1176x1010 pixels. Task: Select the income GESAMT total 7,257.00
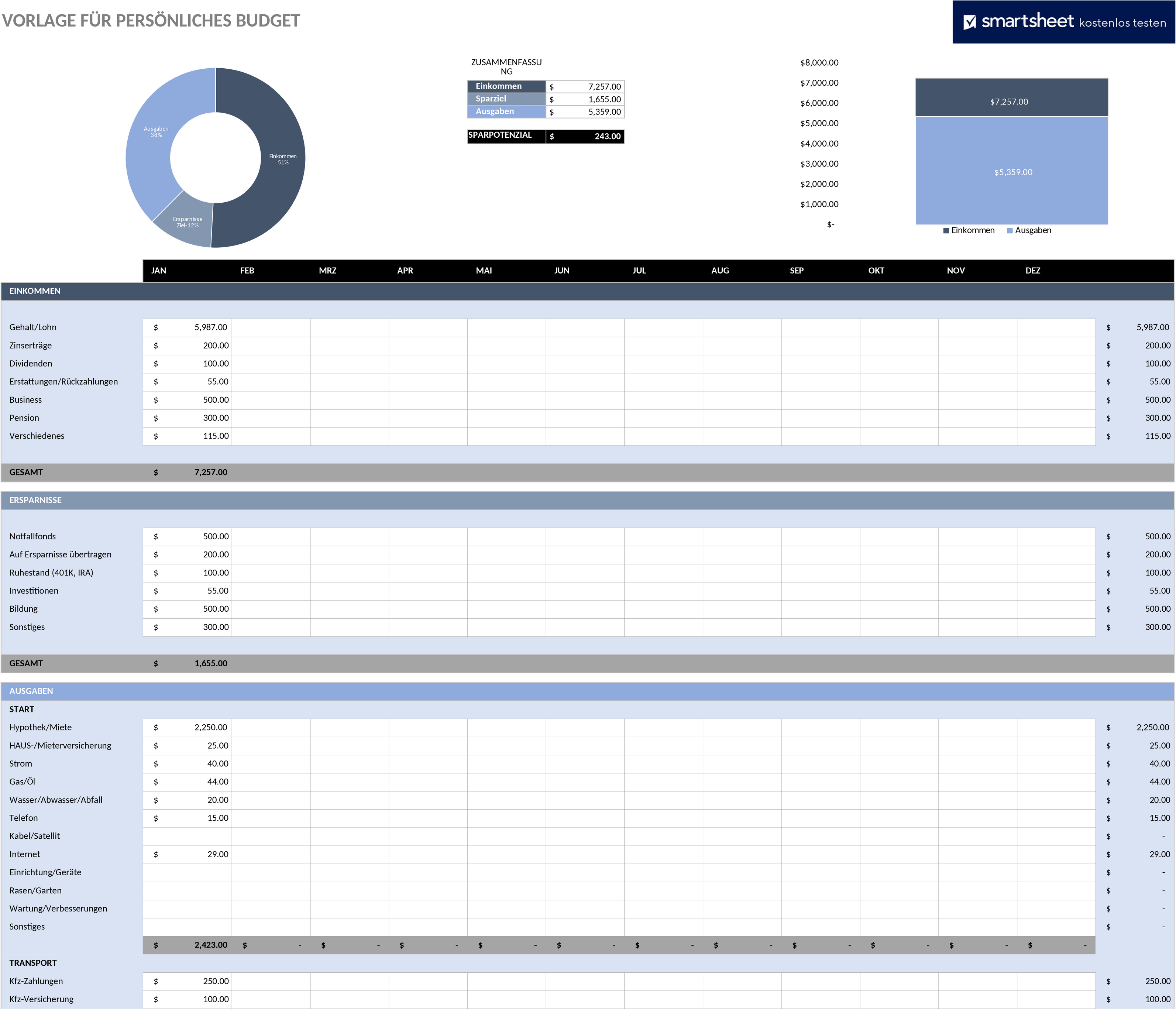(x=187, y=473)
